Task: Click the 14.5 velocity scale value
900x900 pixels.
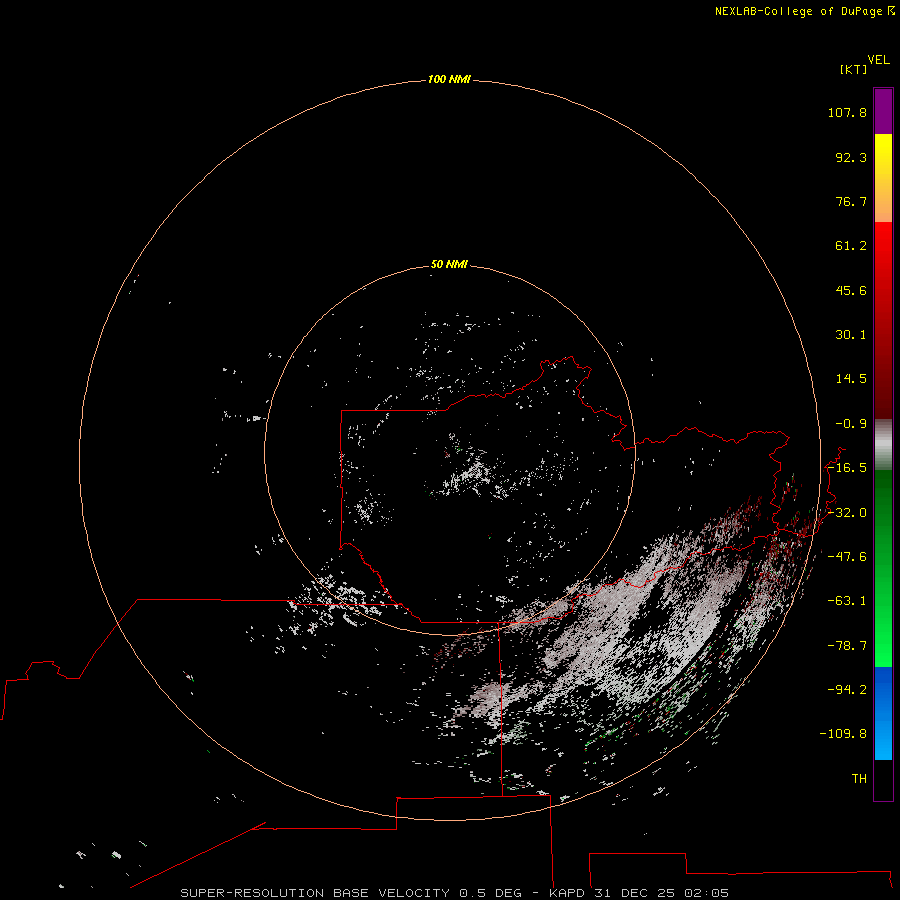Action: [851, 379]
